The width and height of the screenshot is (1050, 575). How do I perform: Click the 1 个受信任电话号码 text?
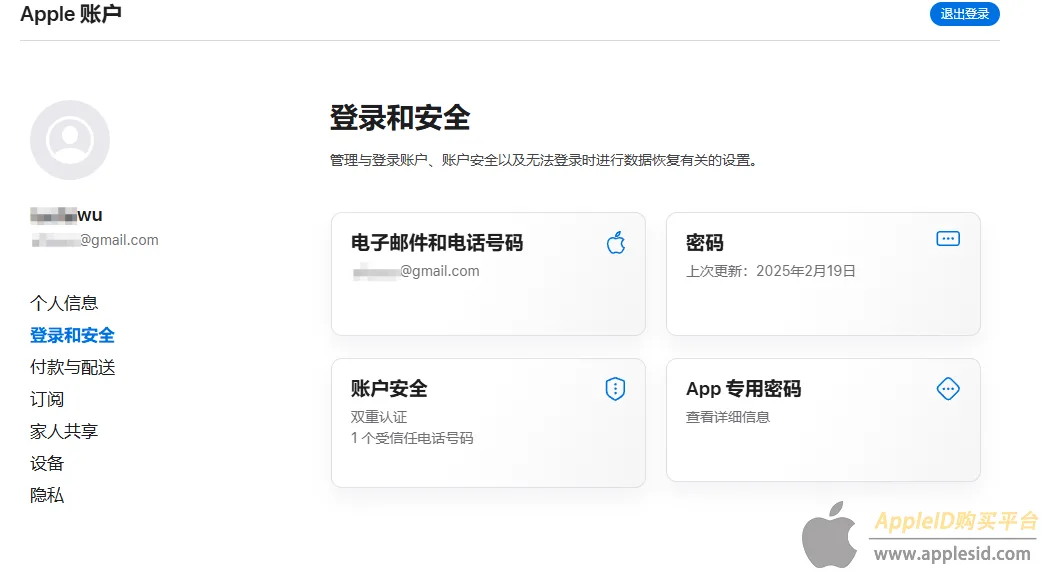412,438
